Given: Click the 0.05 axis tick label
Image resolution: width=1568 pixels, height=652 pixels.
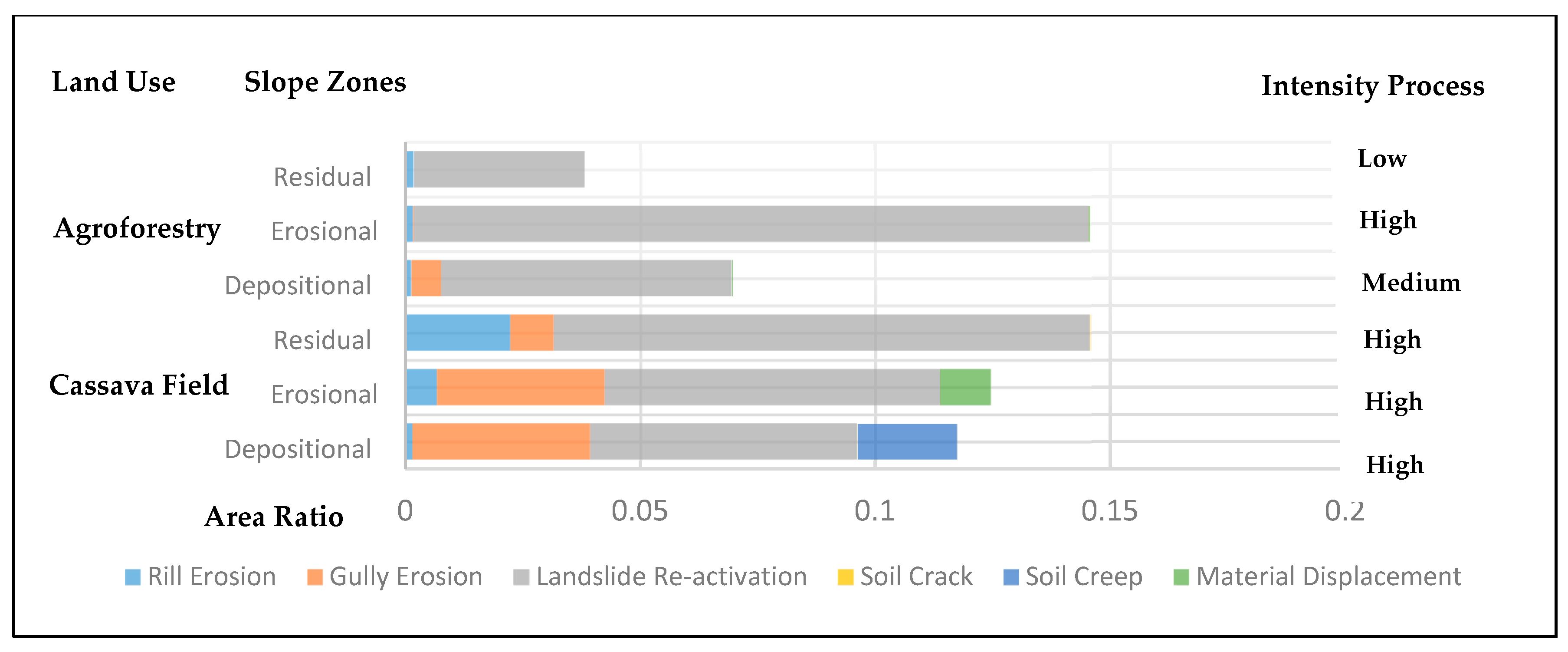Looking at the screenshot, I should 639,511.
